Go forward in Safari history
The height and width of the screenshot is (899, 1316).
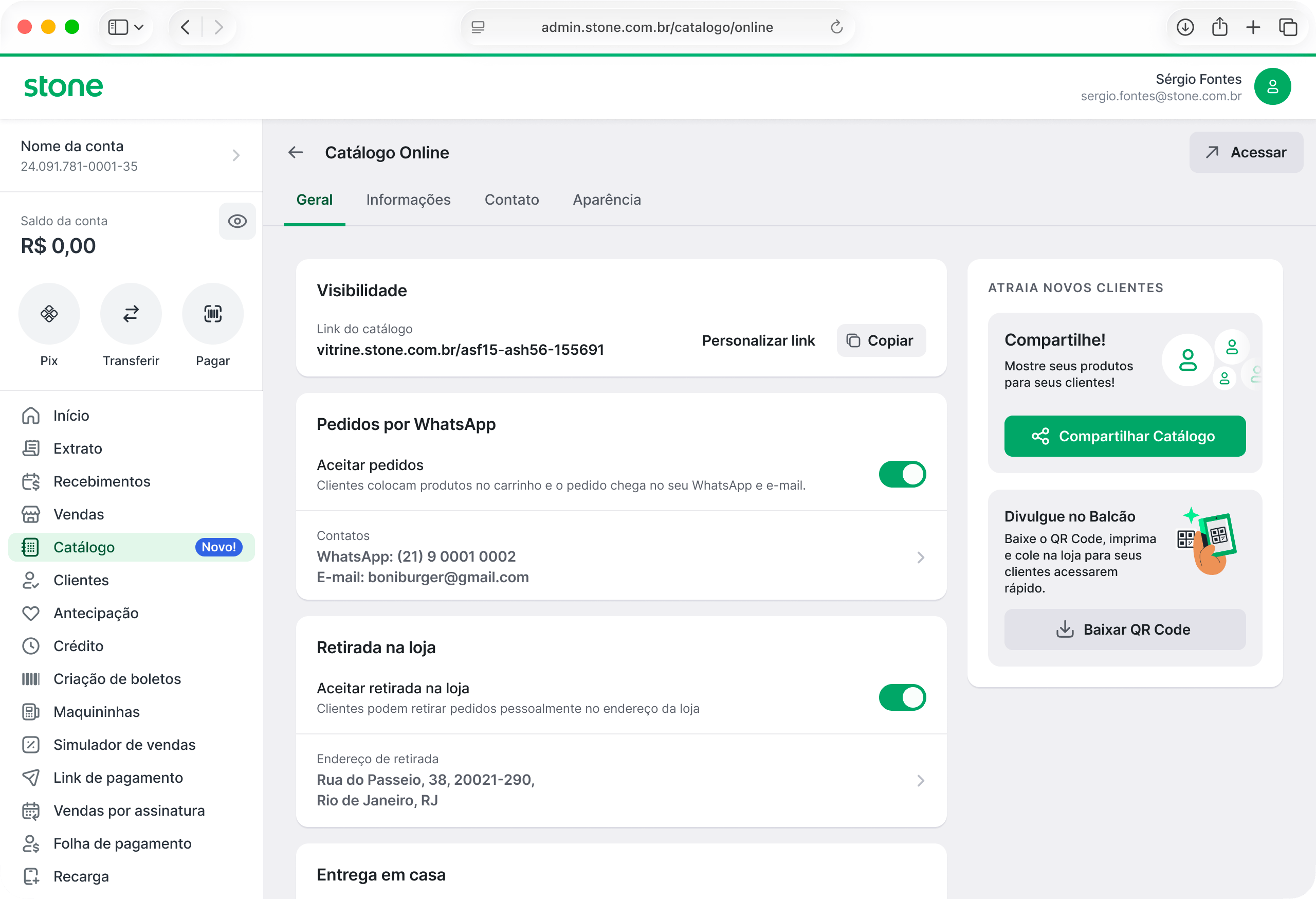[218, 27]
